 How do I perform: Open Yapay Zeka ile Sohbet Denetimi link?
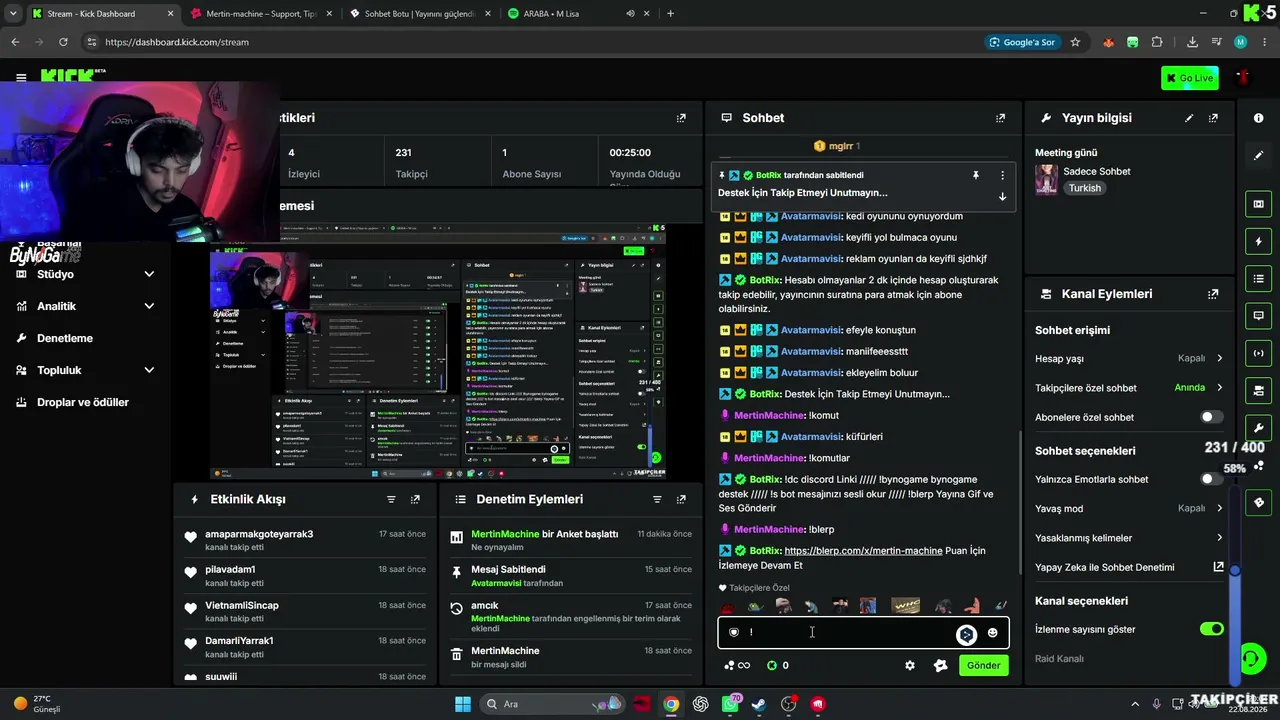(x=1129, y=567)
